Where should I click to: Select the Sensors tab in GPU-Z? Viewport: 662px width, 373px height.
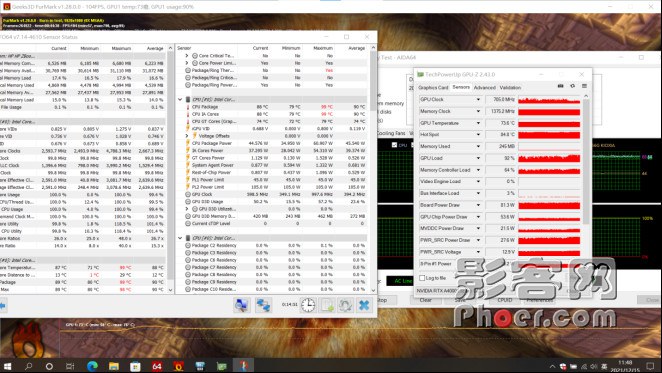(461, 87)
